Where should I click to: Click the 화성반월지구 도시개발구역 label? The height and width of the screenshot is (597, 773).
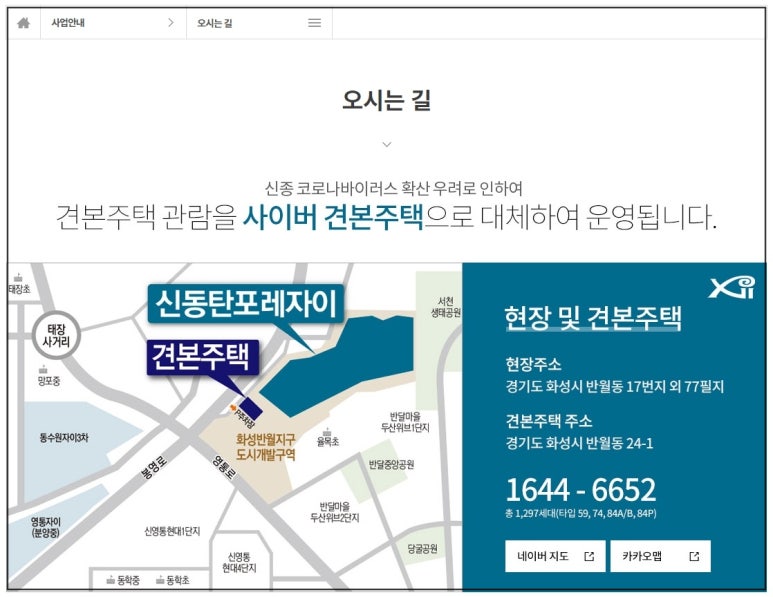point(265,446)
